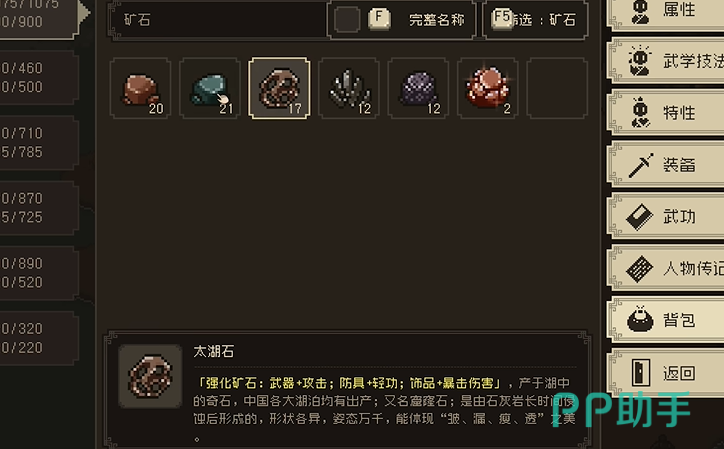Click the F key icon for 完整名称

(x=379, y=19)
